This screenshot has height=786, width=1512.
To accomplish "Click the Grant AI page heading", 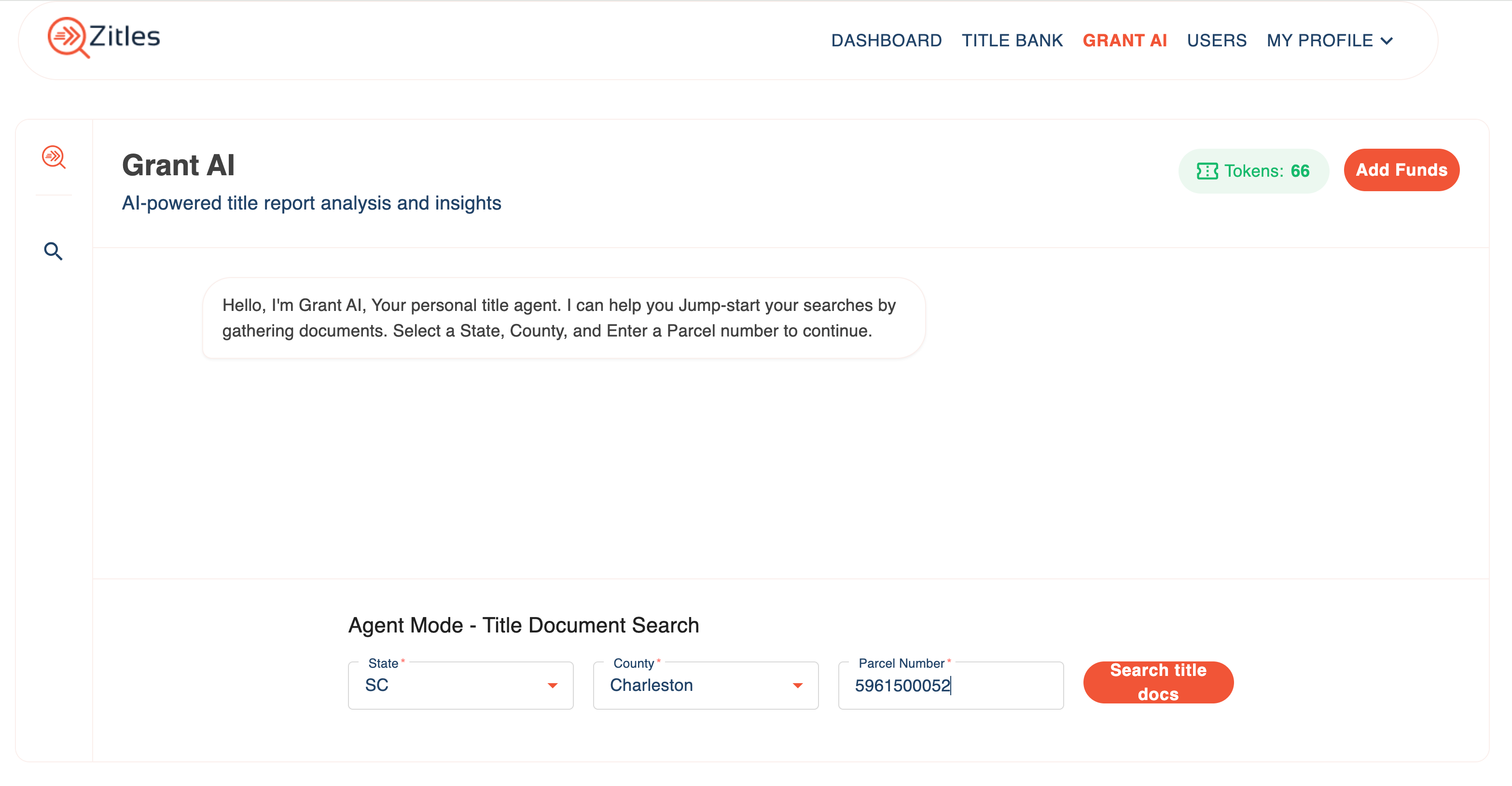I will click(178, 165).
